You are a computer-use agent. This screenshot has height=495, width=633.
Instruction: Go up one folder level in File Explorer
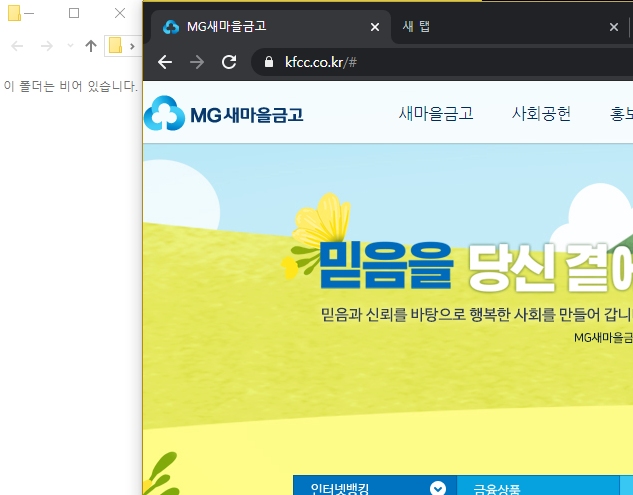[91, 46]
